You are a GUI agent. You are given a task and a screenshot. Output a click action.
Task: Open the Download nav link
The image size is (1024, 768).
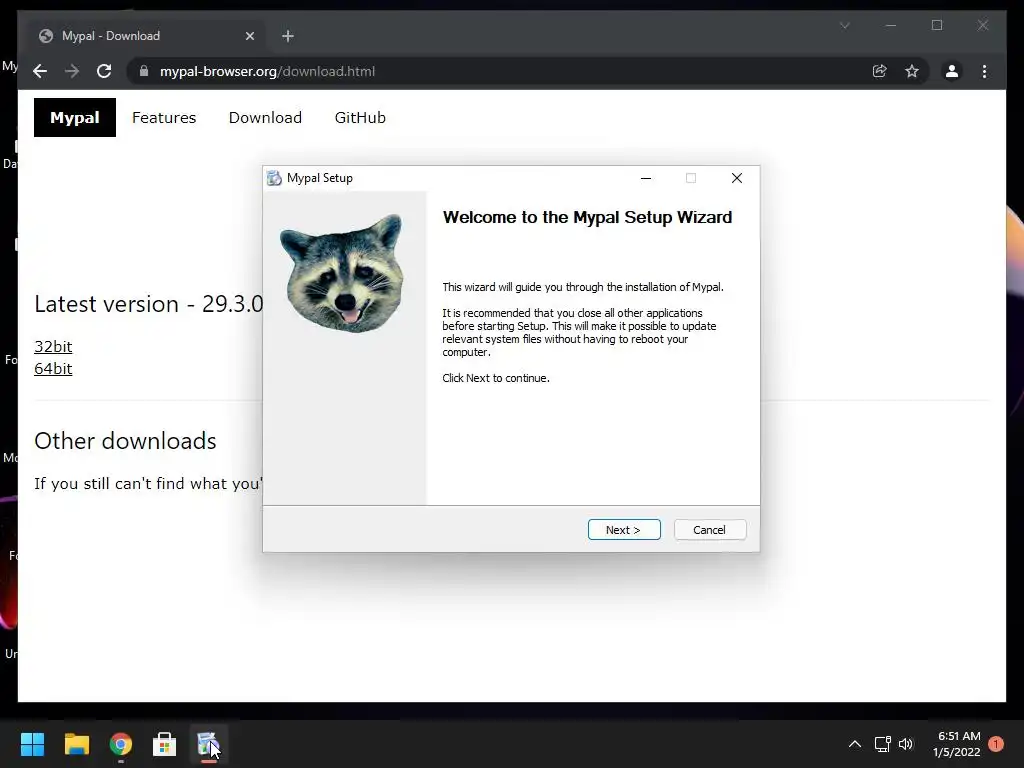tap(265, 118)
